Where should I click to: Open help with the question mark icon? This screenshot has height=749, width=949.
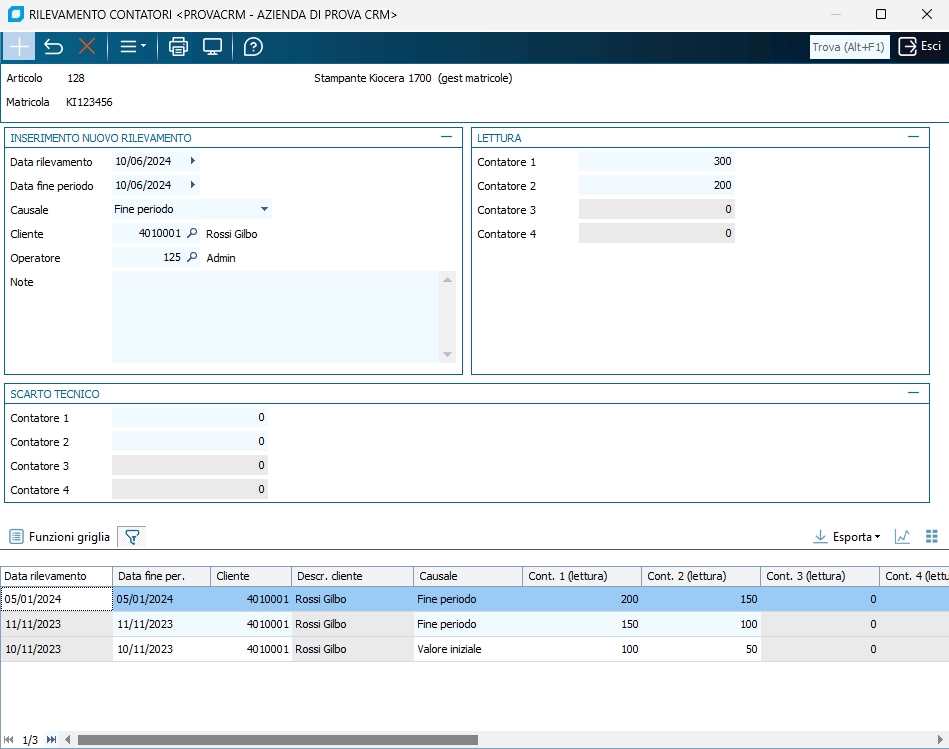point(253,47)
